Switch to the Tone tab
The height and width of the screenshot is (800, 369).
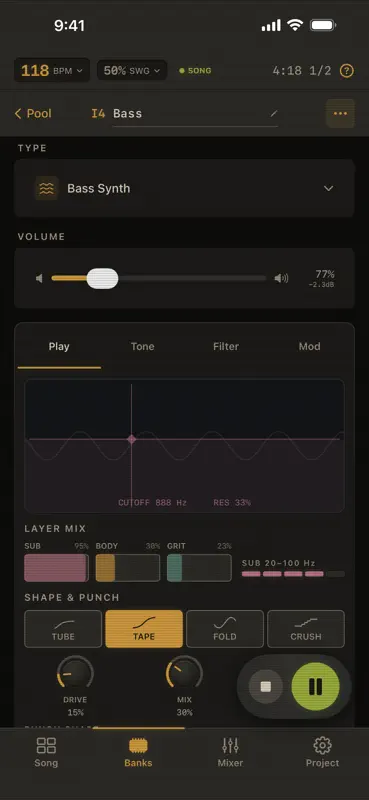pyautogui.click(x=142, y=347)
